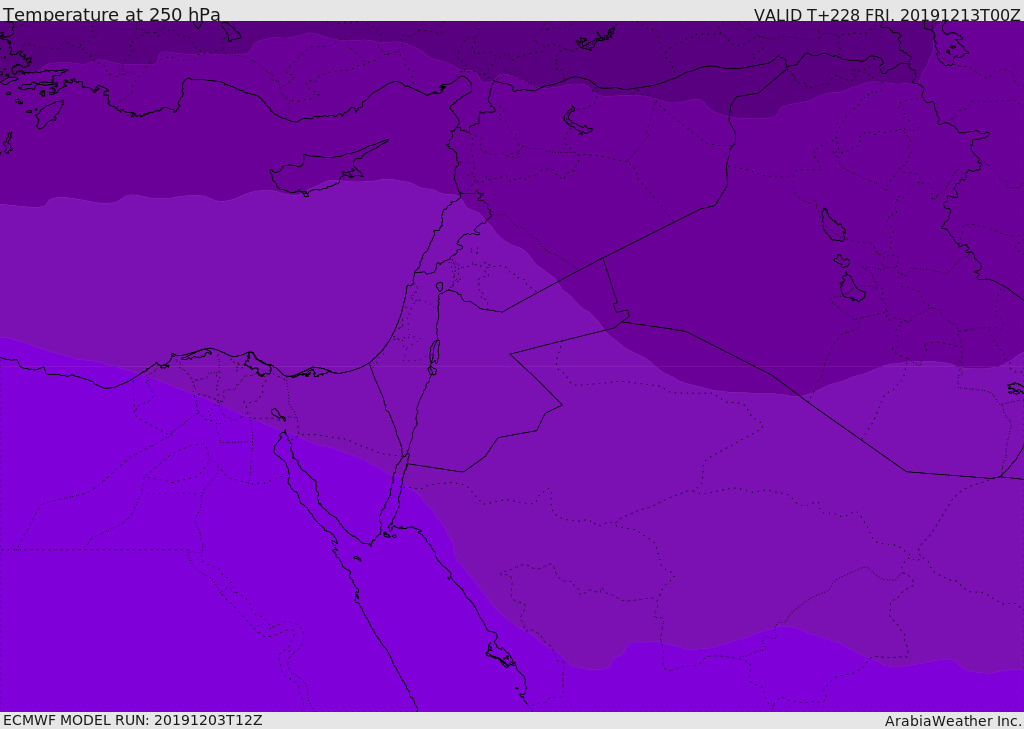The width and height of the screenshot is (1024, 729).
Task: Click the island of Cyprus on map
Action: click(x=327, y=170)
